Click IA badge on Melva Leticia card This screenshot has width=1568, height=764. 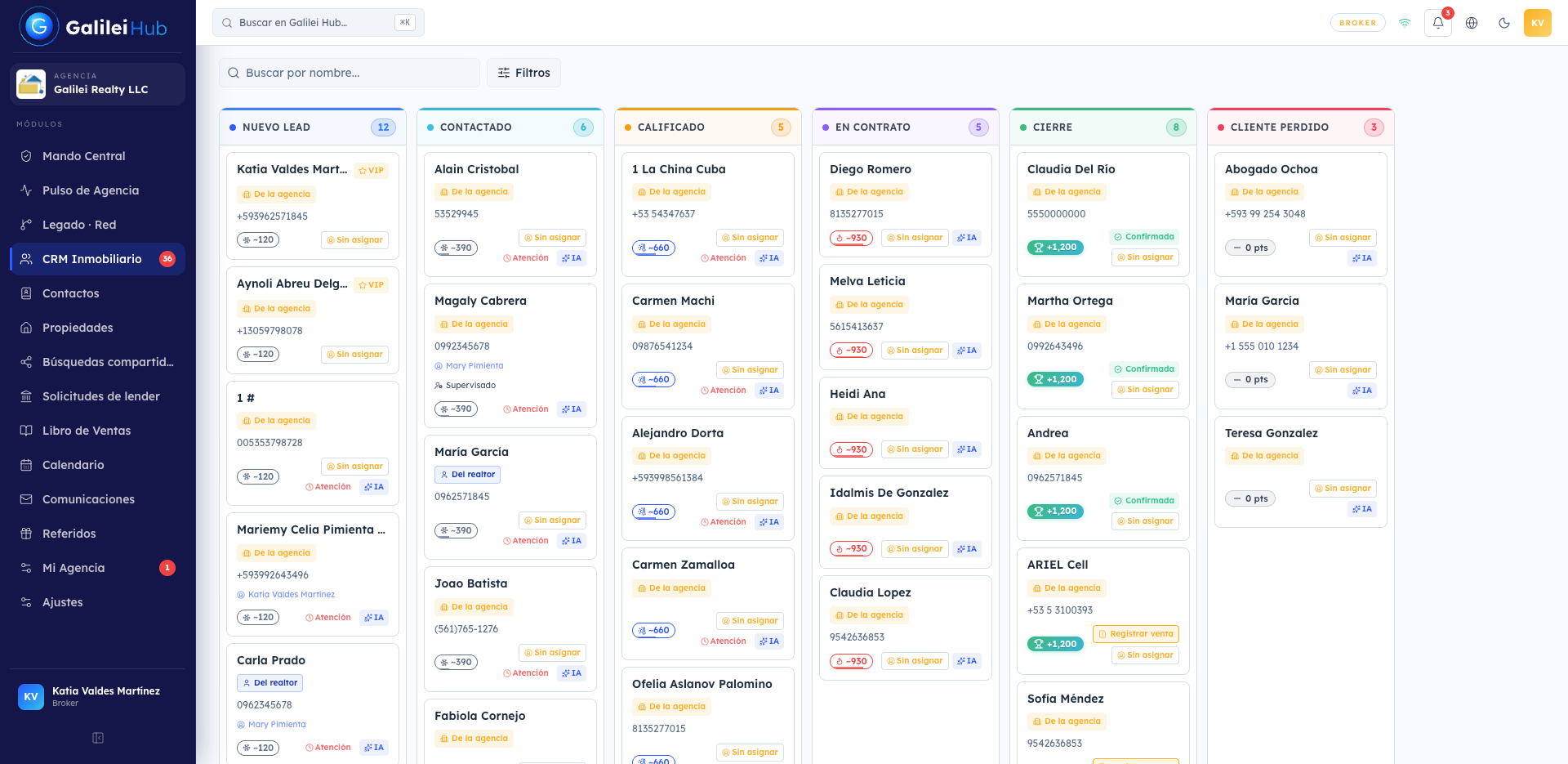(967, 351)
